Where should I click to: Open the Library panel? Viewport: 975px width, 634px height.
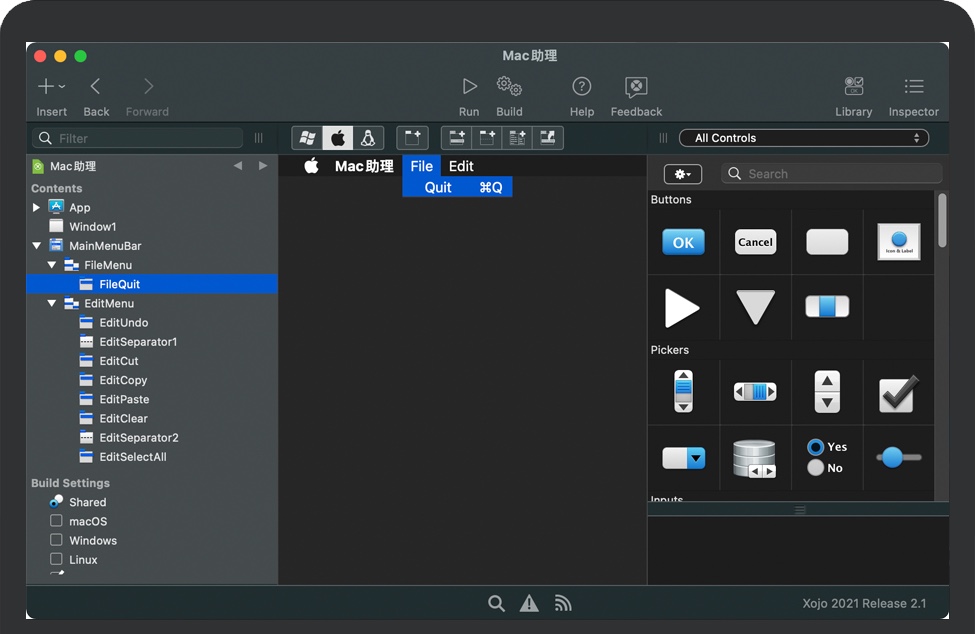click(x=853, y=88)
